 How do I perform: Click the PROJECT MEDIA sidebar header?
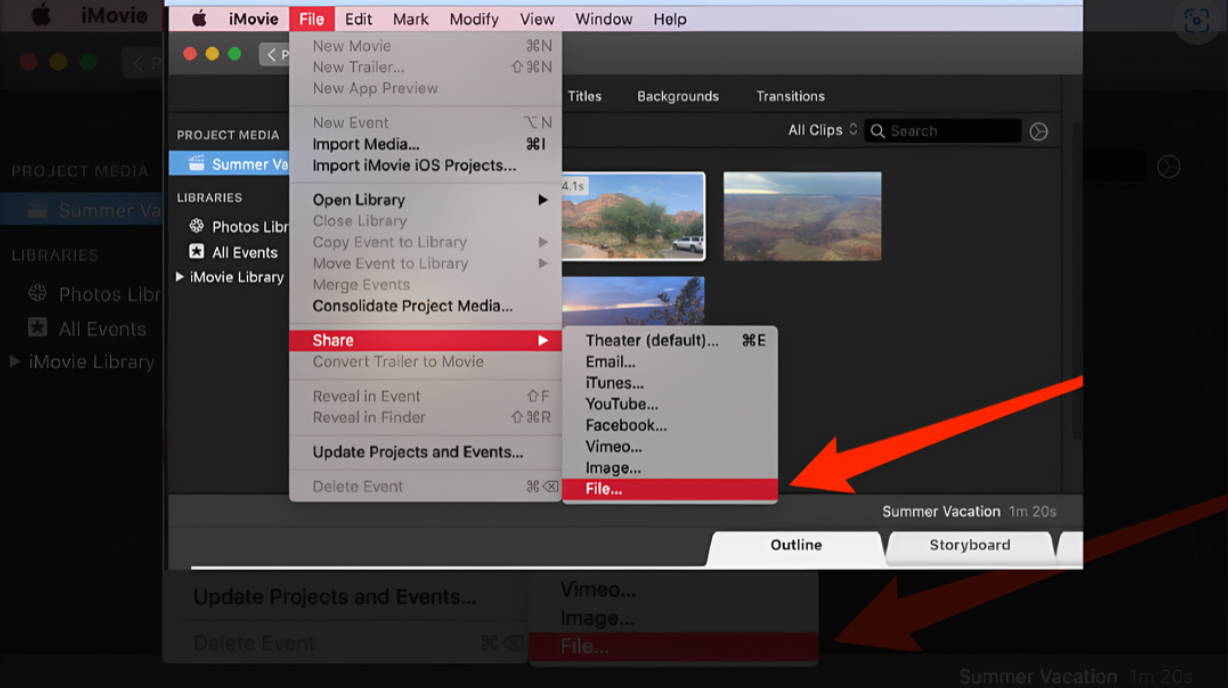228,135
